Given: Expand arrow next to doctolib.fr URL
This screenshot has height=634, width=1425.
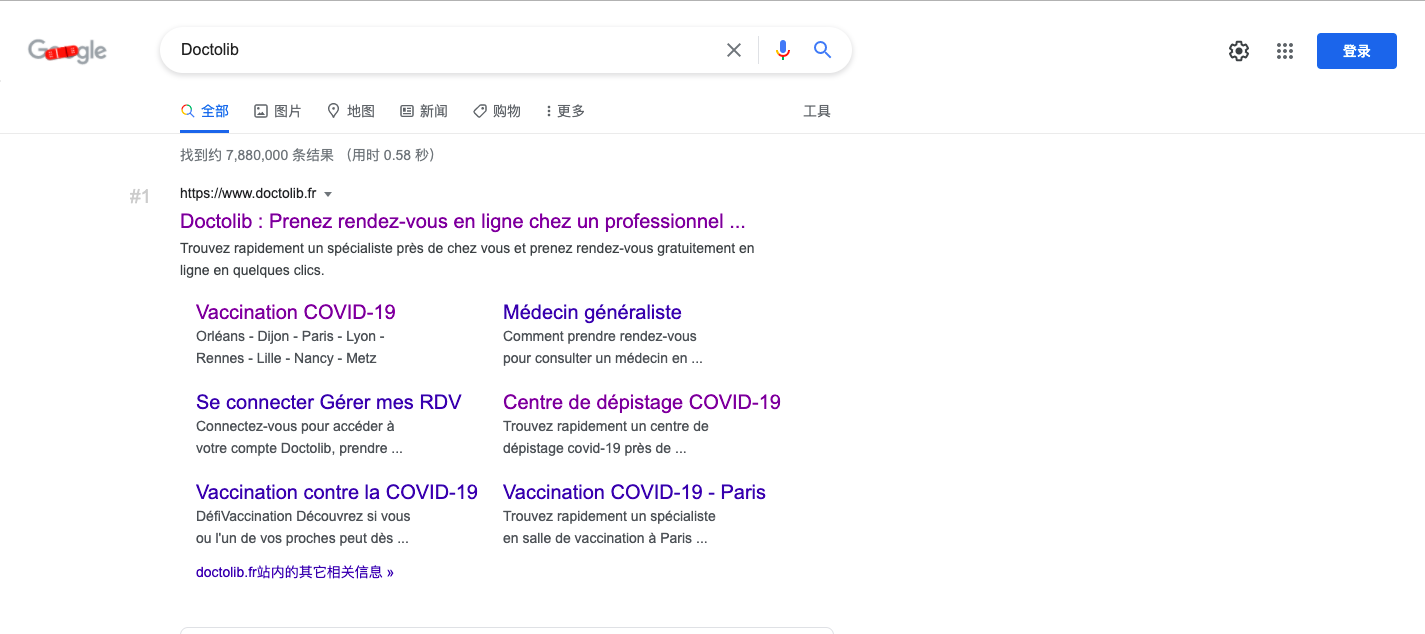Looking at the screenshot, I should [328, 194].
